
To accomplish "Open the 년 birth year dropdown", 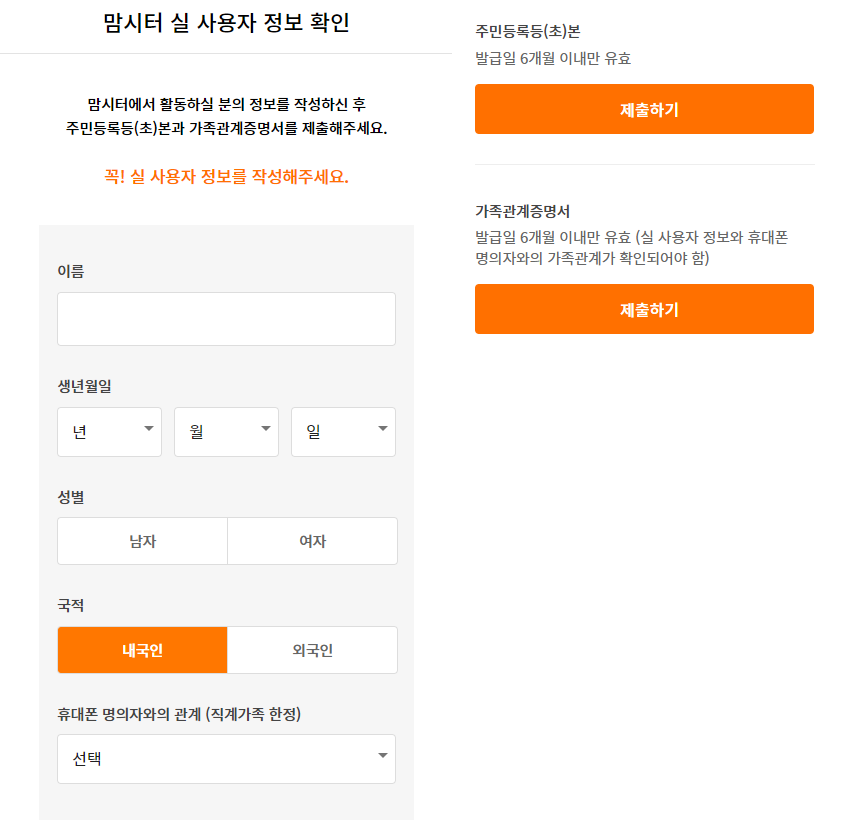I will [109, 432].
